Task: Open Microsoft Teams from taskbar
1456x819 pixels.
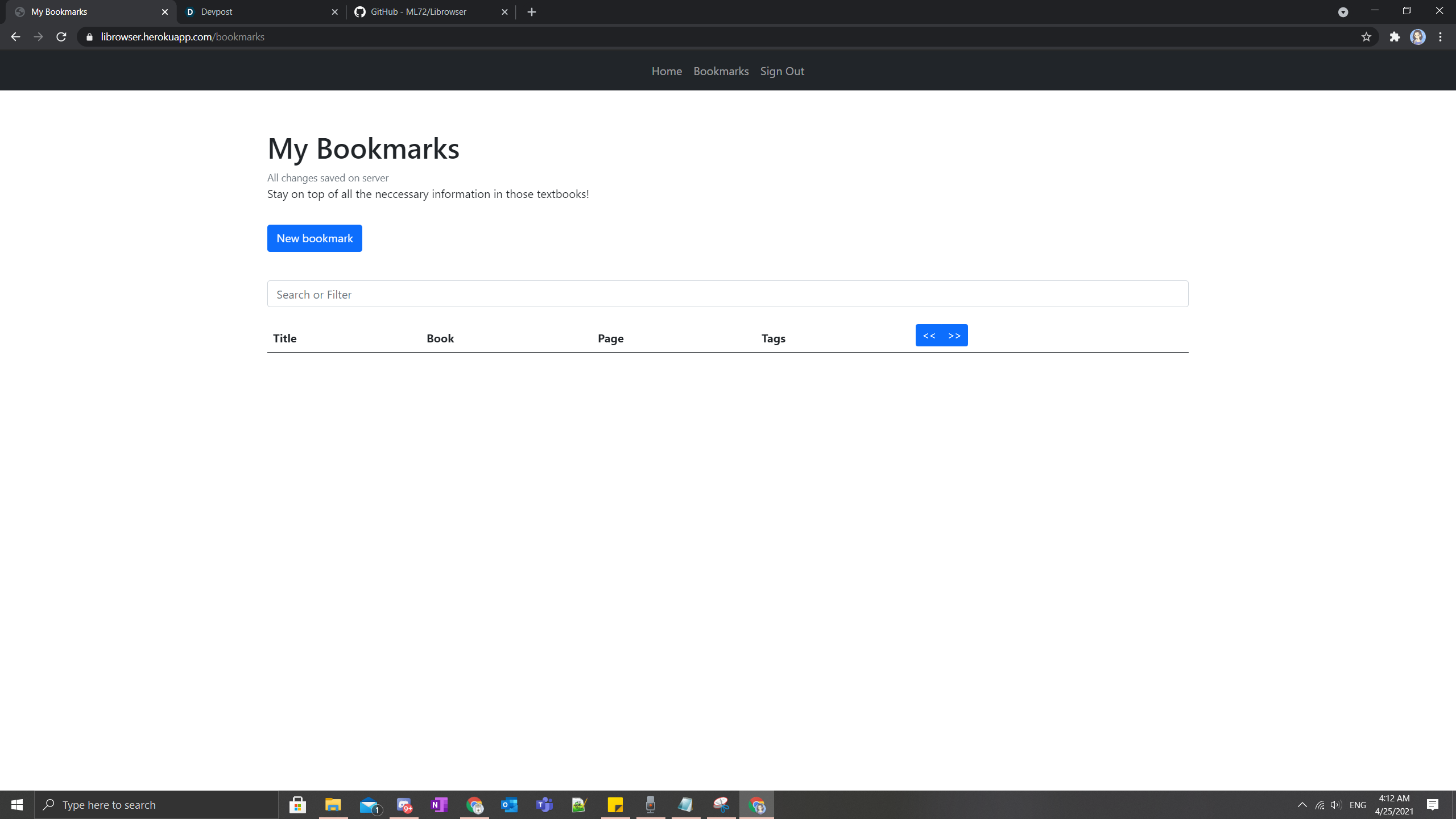Action: coord(544,805)
